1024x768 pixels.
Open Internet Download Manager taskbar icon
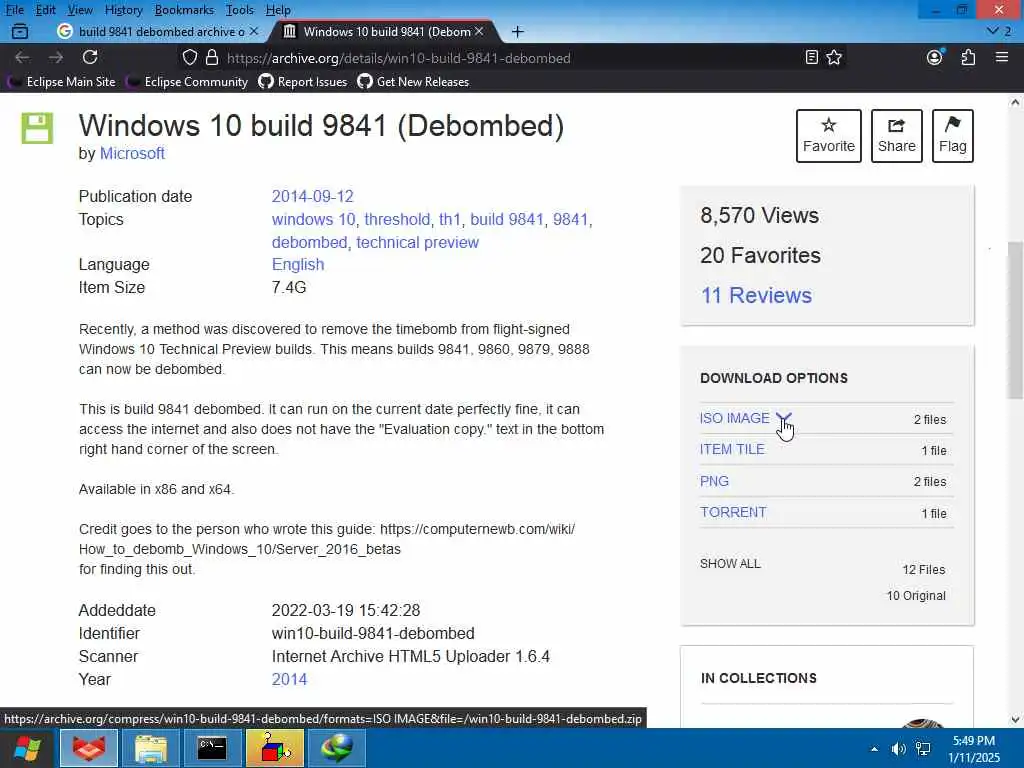click(336, 748)
